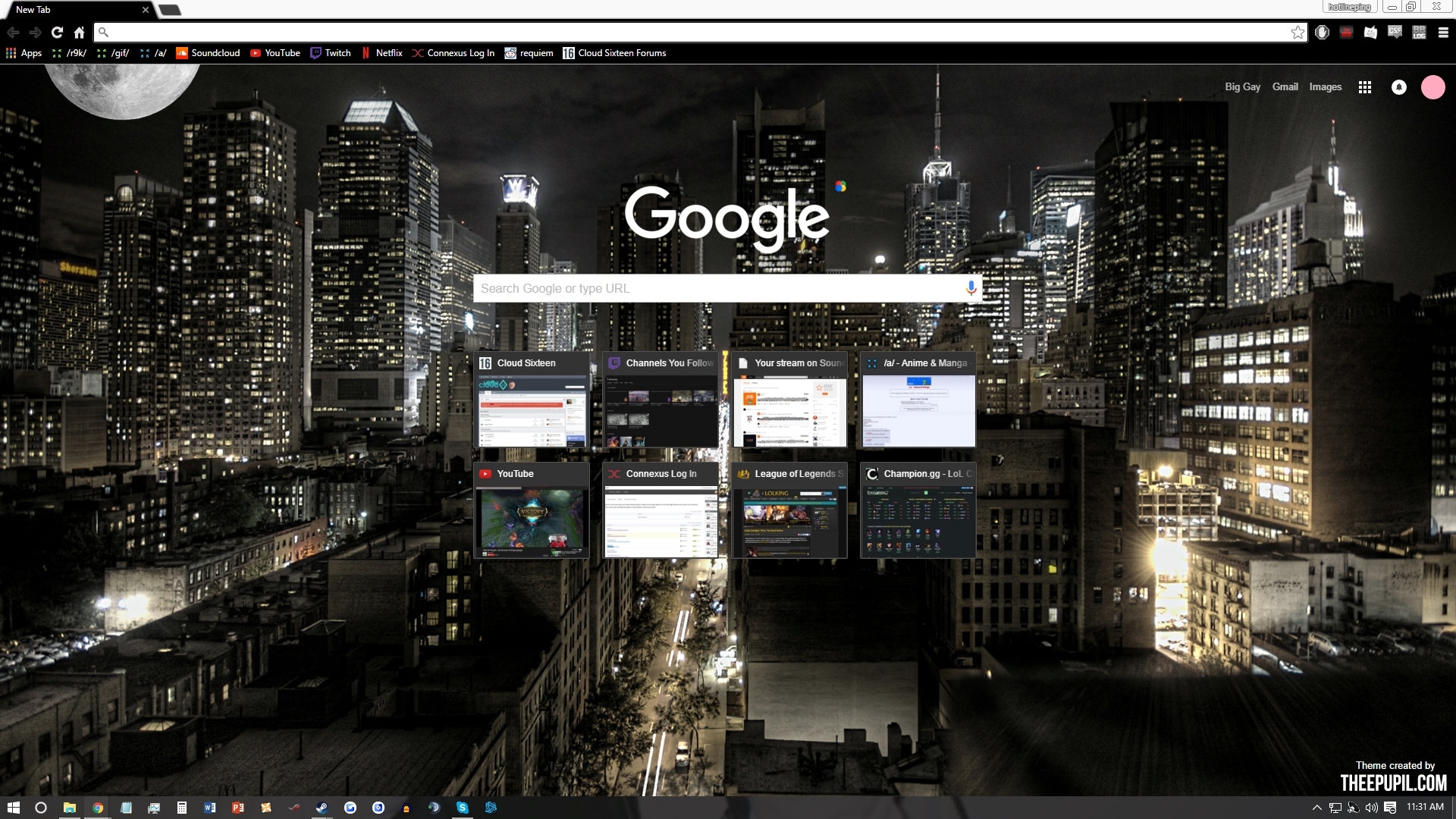Click the CSS extension icon
Viewport: 1456px width, 819px height.
click(x=1395, y=32)
